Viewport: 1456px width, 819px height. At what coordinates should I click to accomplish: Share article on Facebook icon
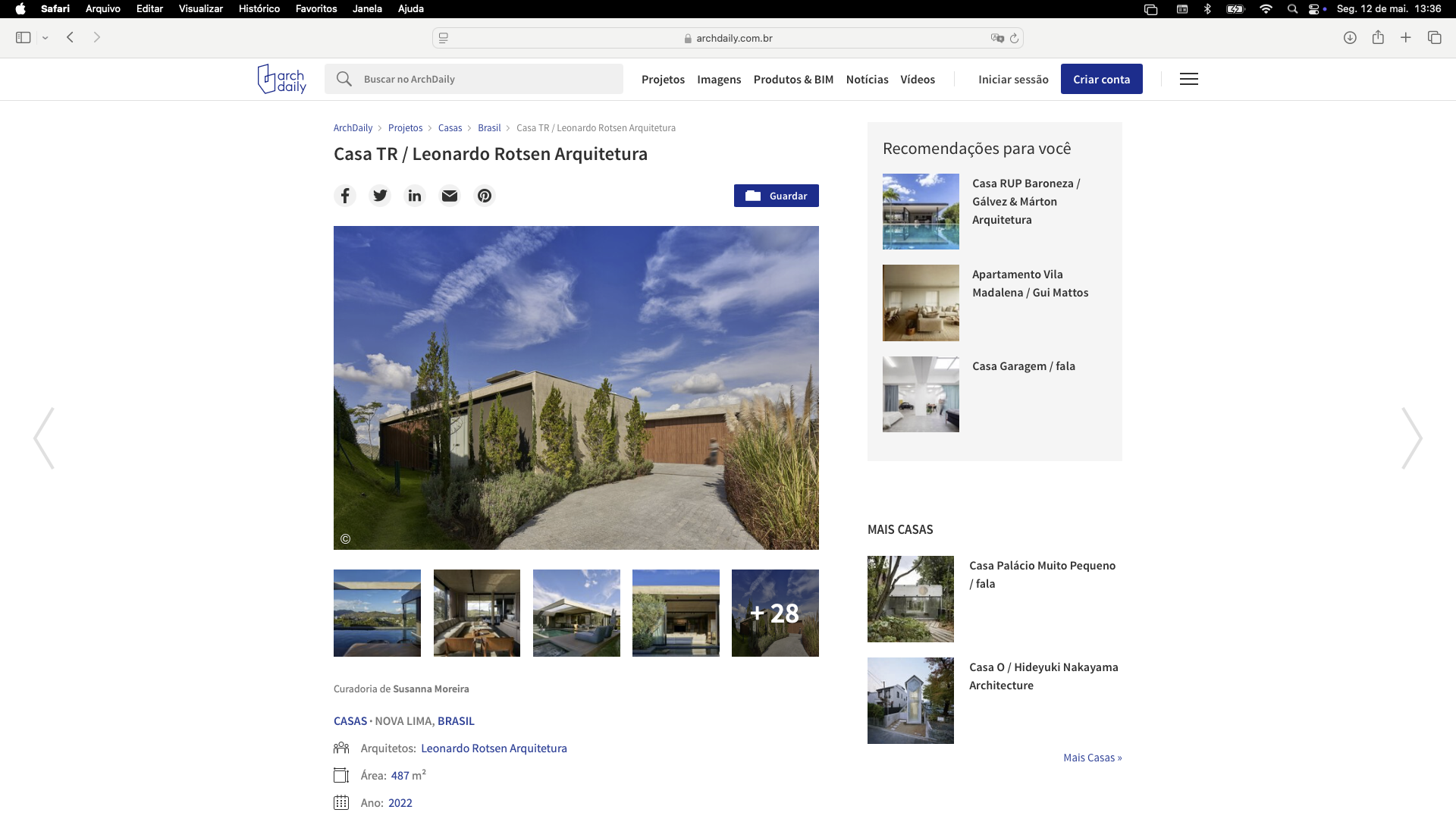345,196
